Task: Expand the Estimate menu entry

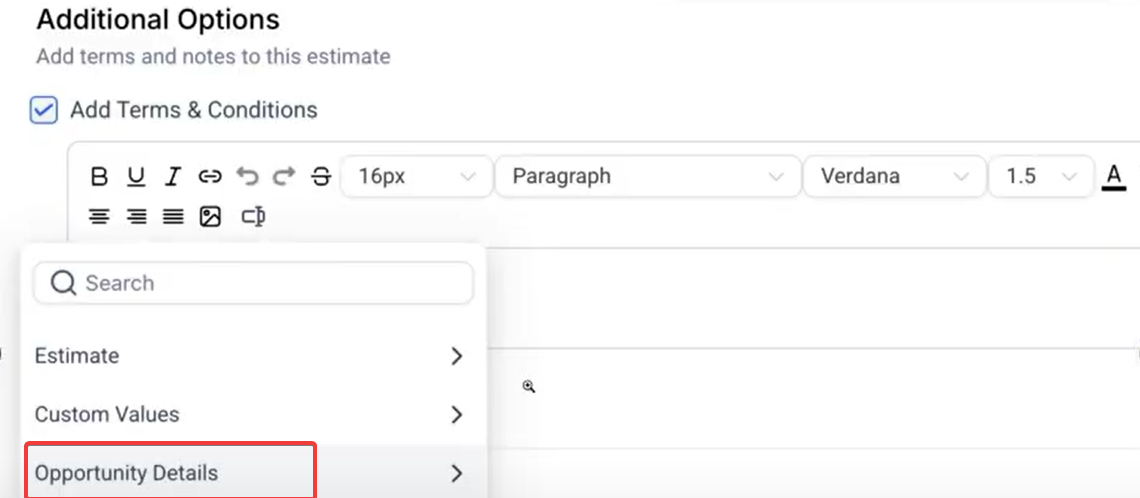Action: 250,356
